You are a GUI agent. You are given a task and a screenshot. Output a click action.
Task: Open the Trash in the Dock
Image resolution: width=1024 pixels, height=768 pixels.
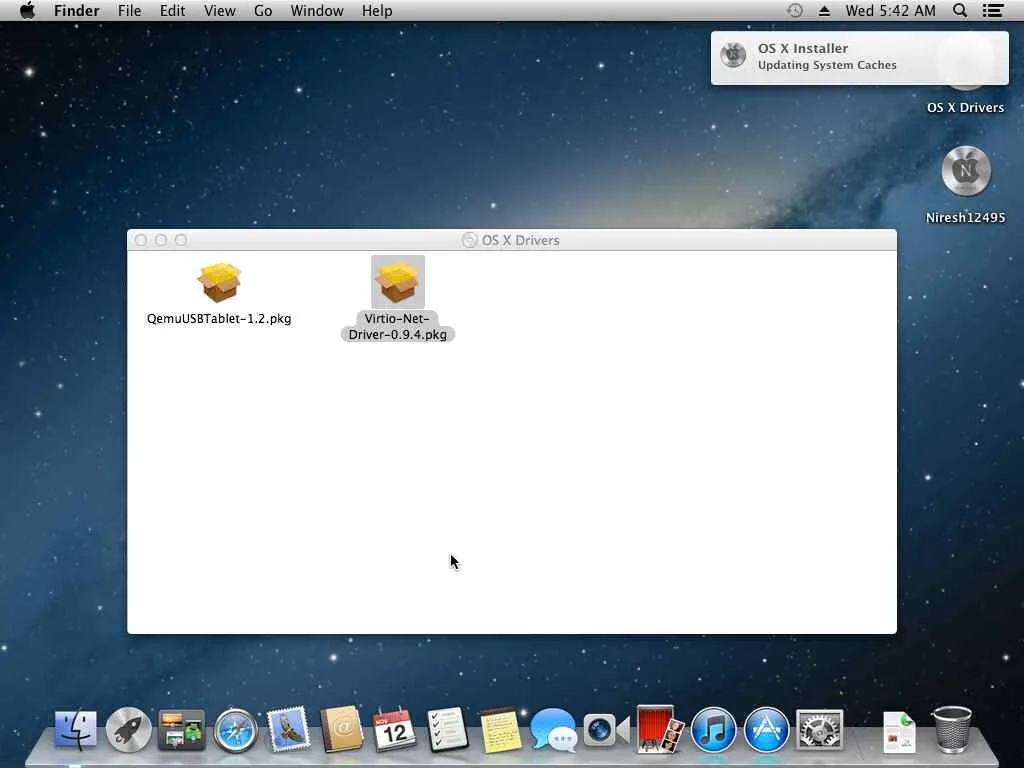coord(952,730)
